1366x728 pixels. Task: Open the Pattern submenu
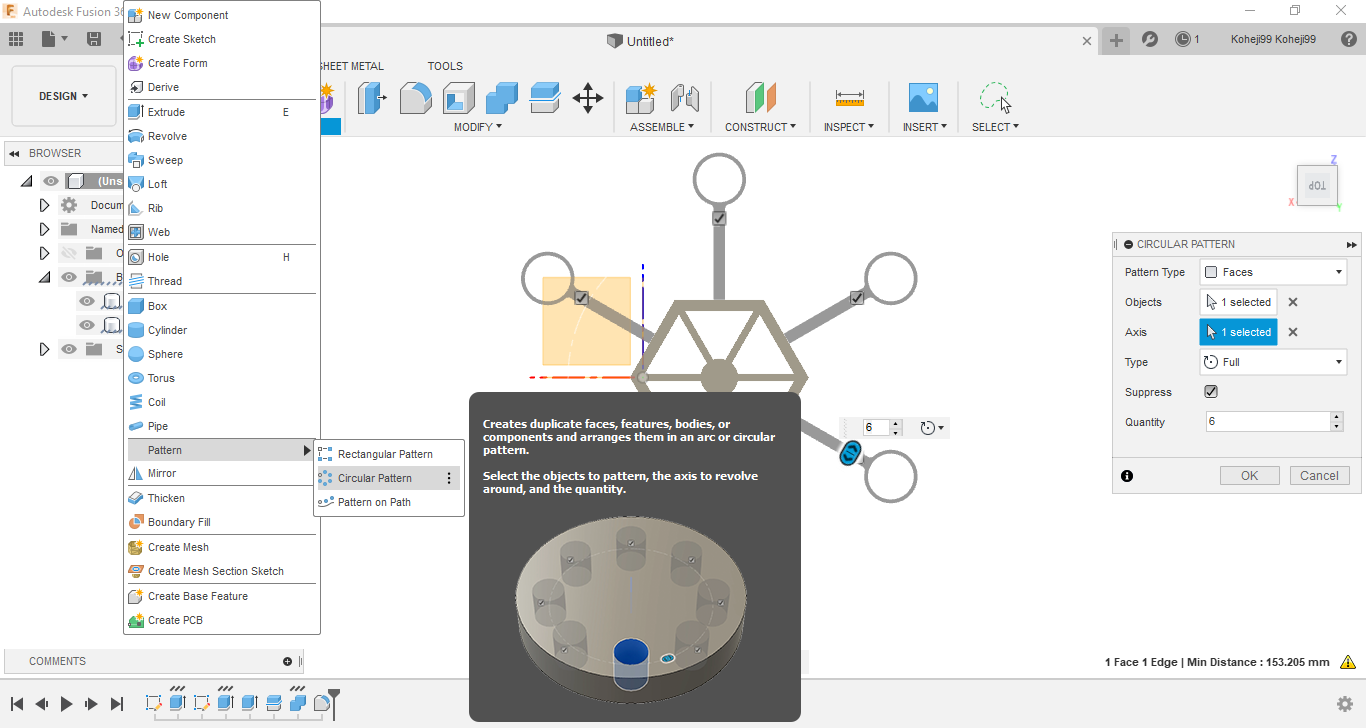pyautogui.click(x=222, y=450)
